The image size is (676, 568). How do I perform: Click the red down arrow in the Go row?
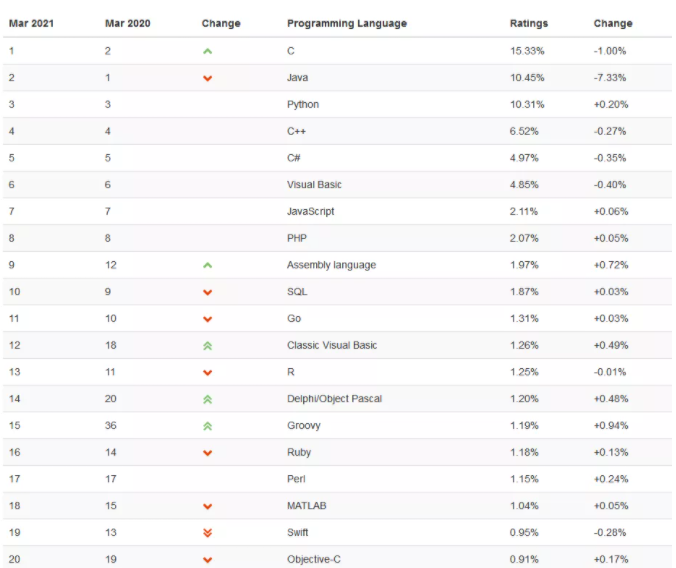207,319
